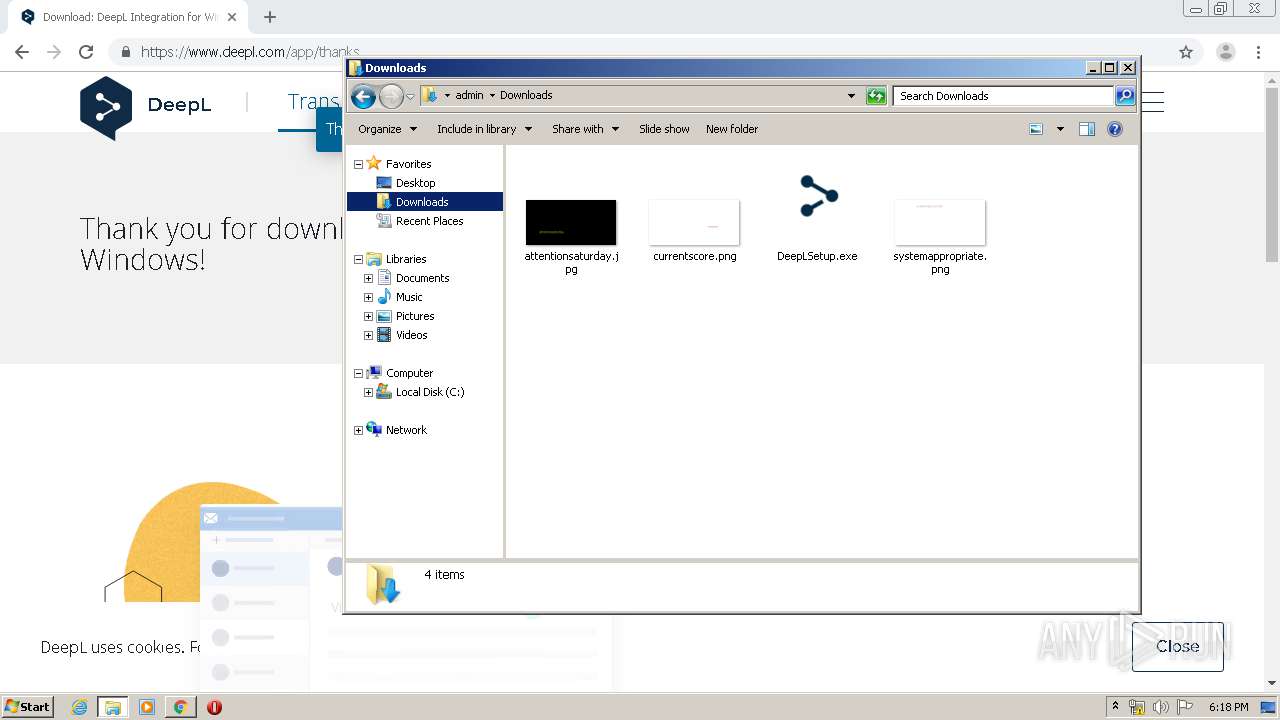Create a New folder
The image size is (1280, 720).
[732, 129]
